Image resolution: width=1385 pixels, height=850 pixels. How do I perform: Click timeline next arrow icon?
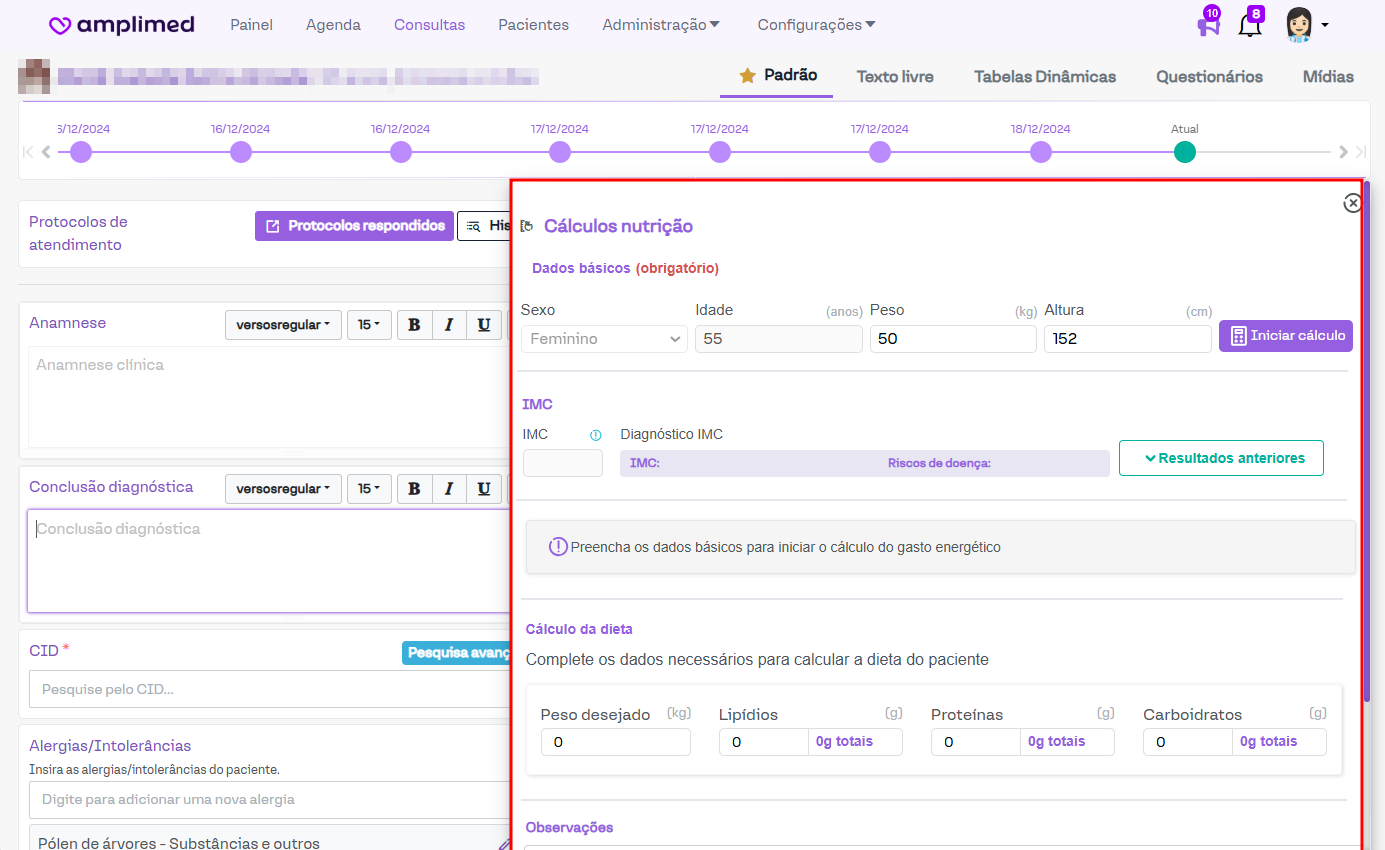click(1343, 152)
